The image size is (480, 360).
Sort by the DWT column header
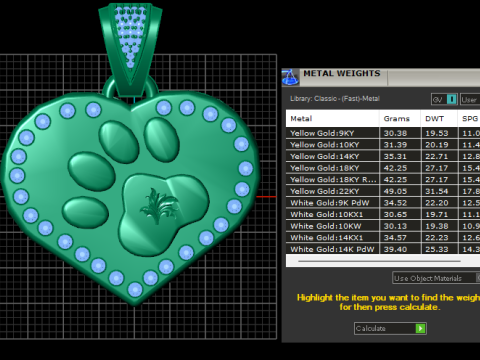pyautogui.click(x=439, y=119)
